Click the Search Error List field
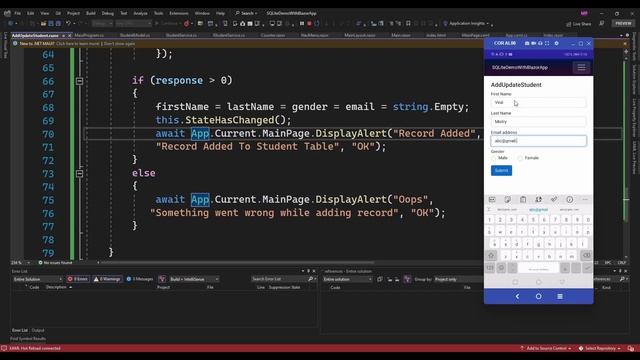Screen dimensions: 640x360 pyautogui.click(x=280, y=279)
